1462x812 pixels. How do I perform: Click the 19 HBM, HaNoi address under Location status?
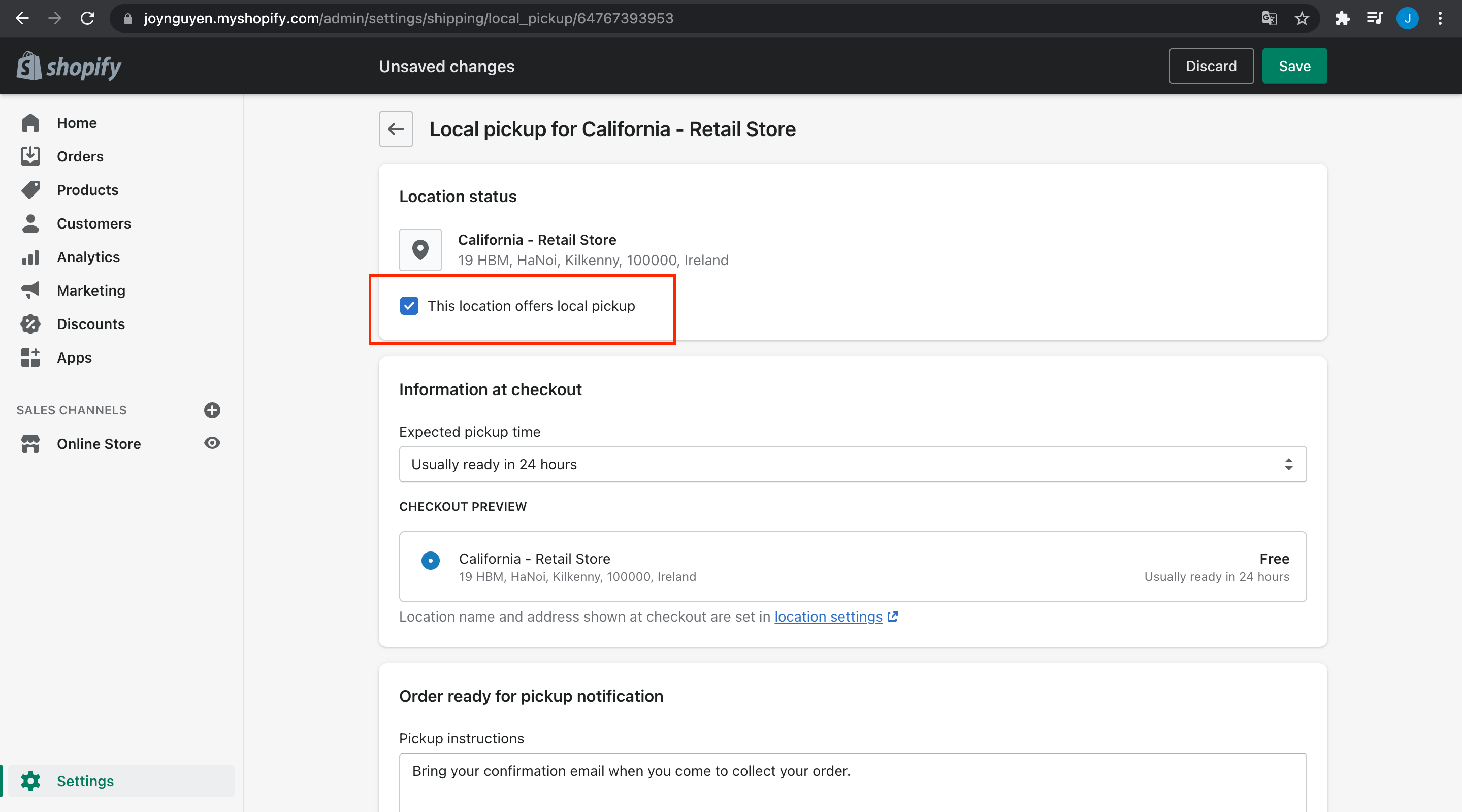coord(593,260)
